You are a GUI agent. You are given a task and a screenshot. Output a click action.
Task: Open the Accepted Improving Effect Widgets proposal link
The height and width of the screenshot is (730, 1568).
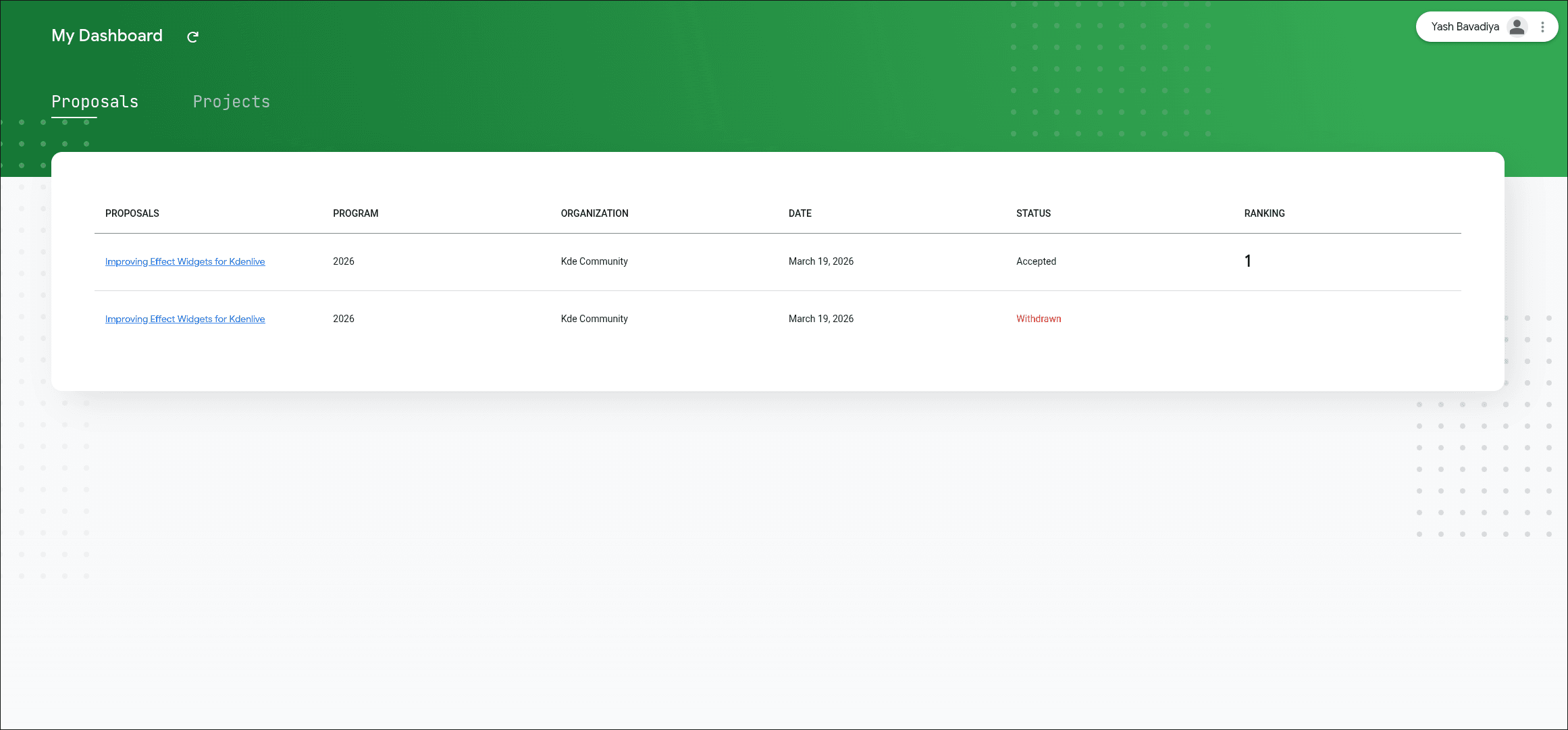[185, 261]
